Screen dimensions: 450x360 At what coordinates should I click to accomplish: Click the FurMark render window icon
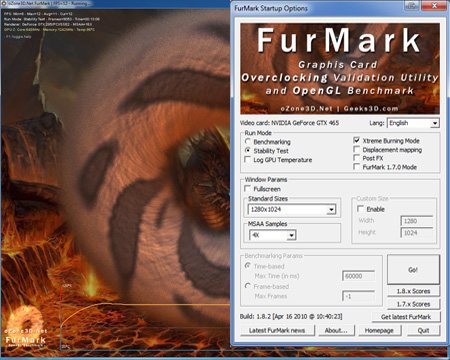[x=4, y=4]
